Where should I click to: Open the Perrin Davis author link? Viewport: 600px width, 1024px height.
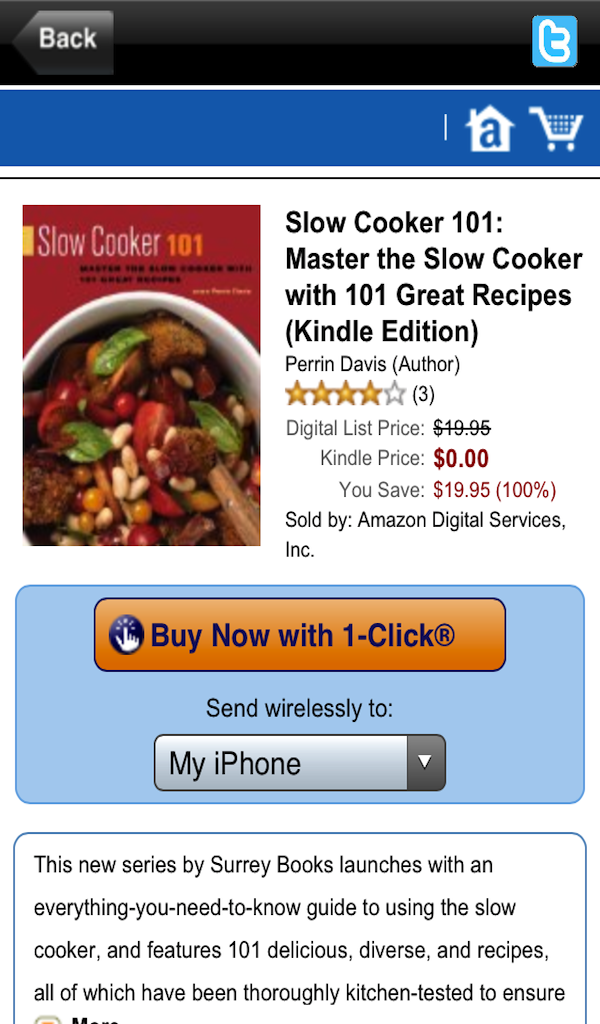tap(336, 364)
